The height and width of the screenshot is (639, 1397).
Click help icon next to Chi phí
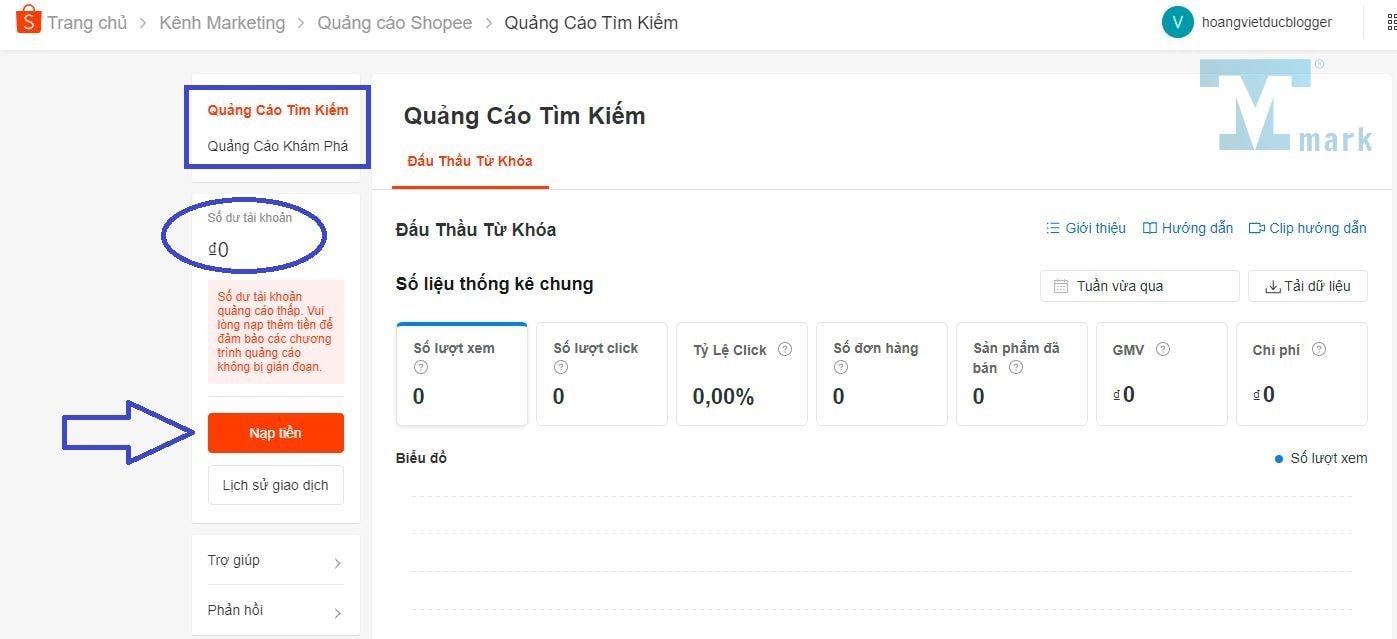(x=1319, y=350)
